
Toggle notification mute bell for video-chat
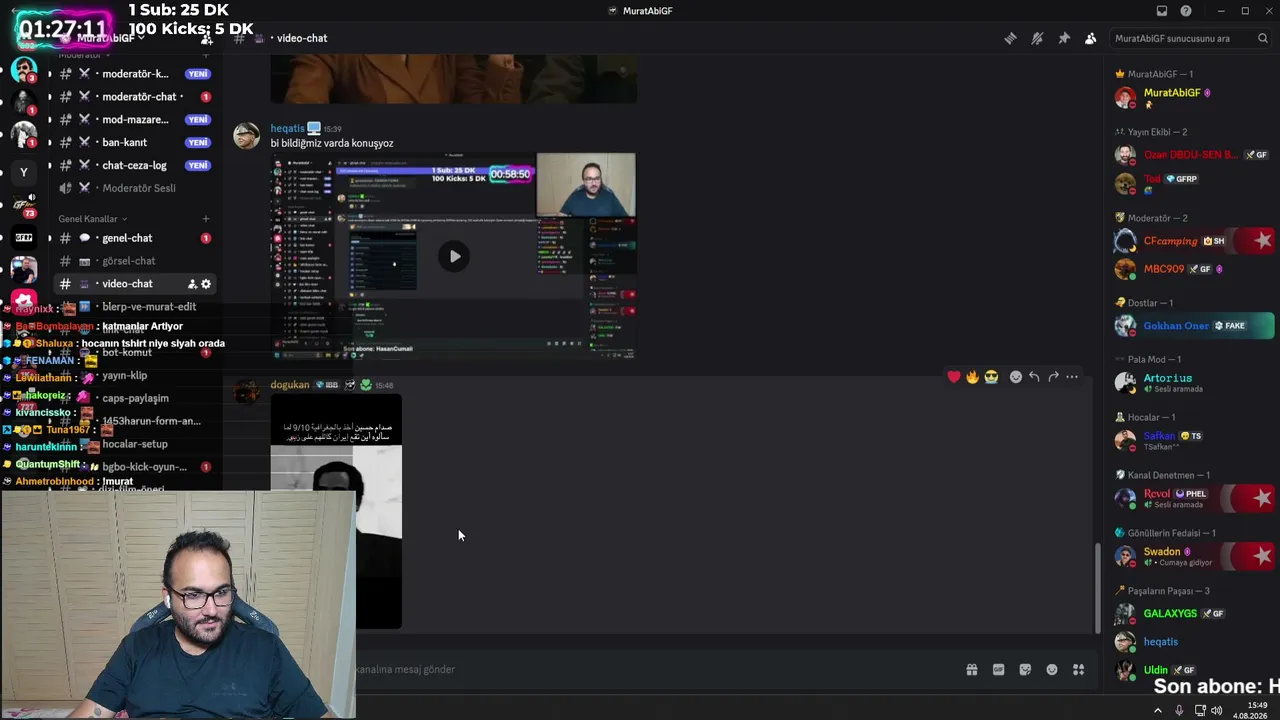[x=1037, y=38]
